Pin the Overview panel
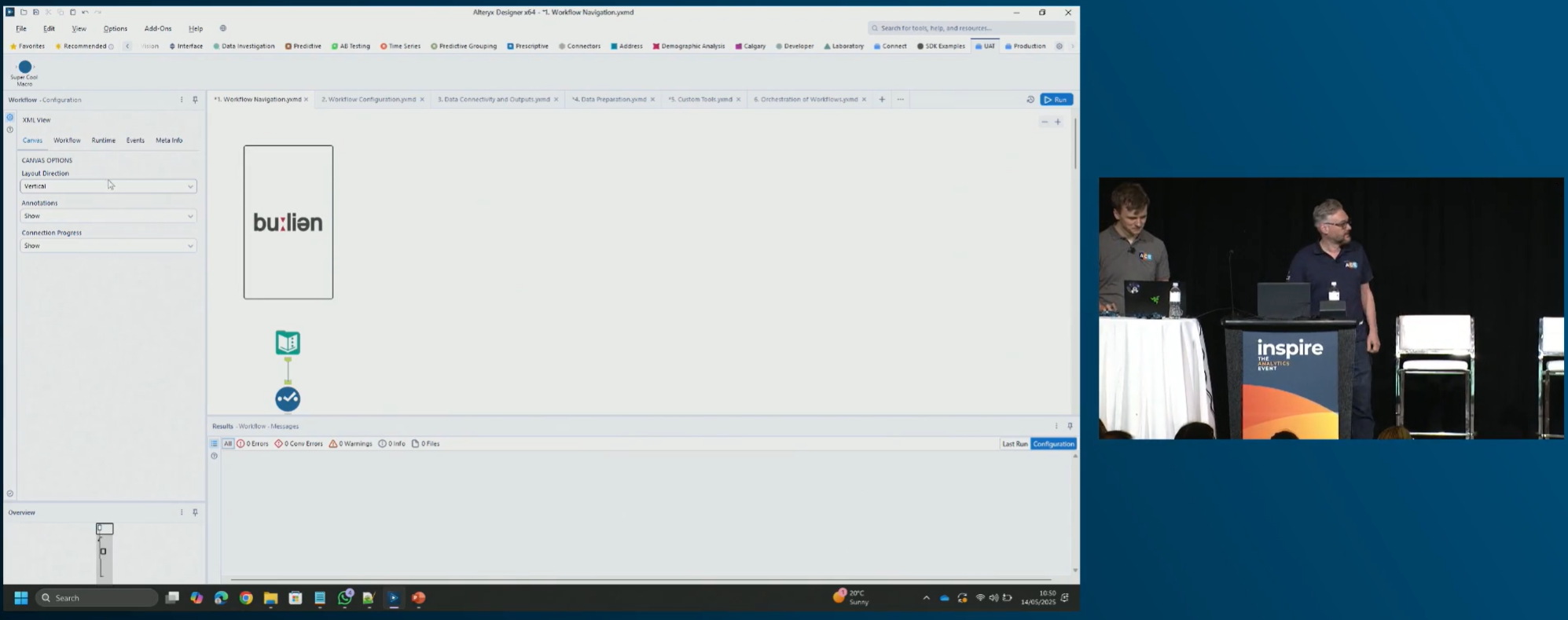The width and height of the screenshot is (1568, 620). (195, 512)
